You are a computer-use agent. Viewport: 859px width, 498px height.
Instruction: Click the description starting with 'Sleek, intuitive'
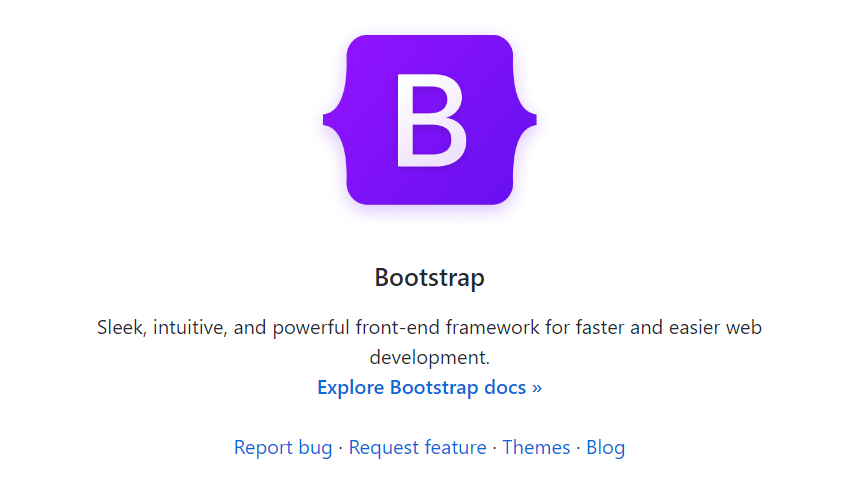[x=430, y=342]
